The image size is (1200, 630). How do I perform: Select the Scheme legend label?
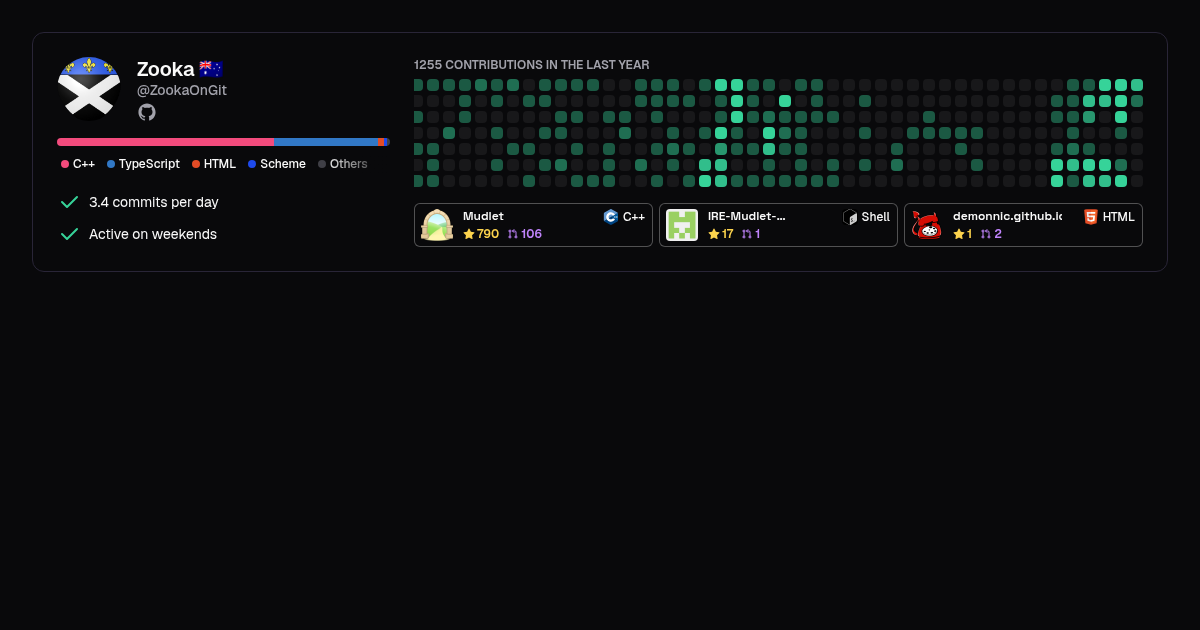tap(283, 164)
